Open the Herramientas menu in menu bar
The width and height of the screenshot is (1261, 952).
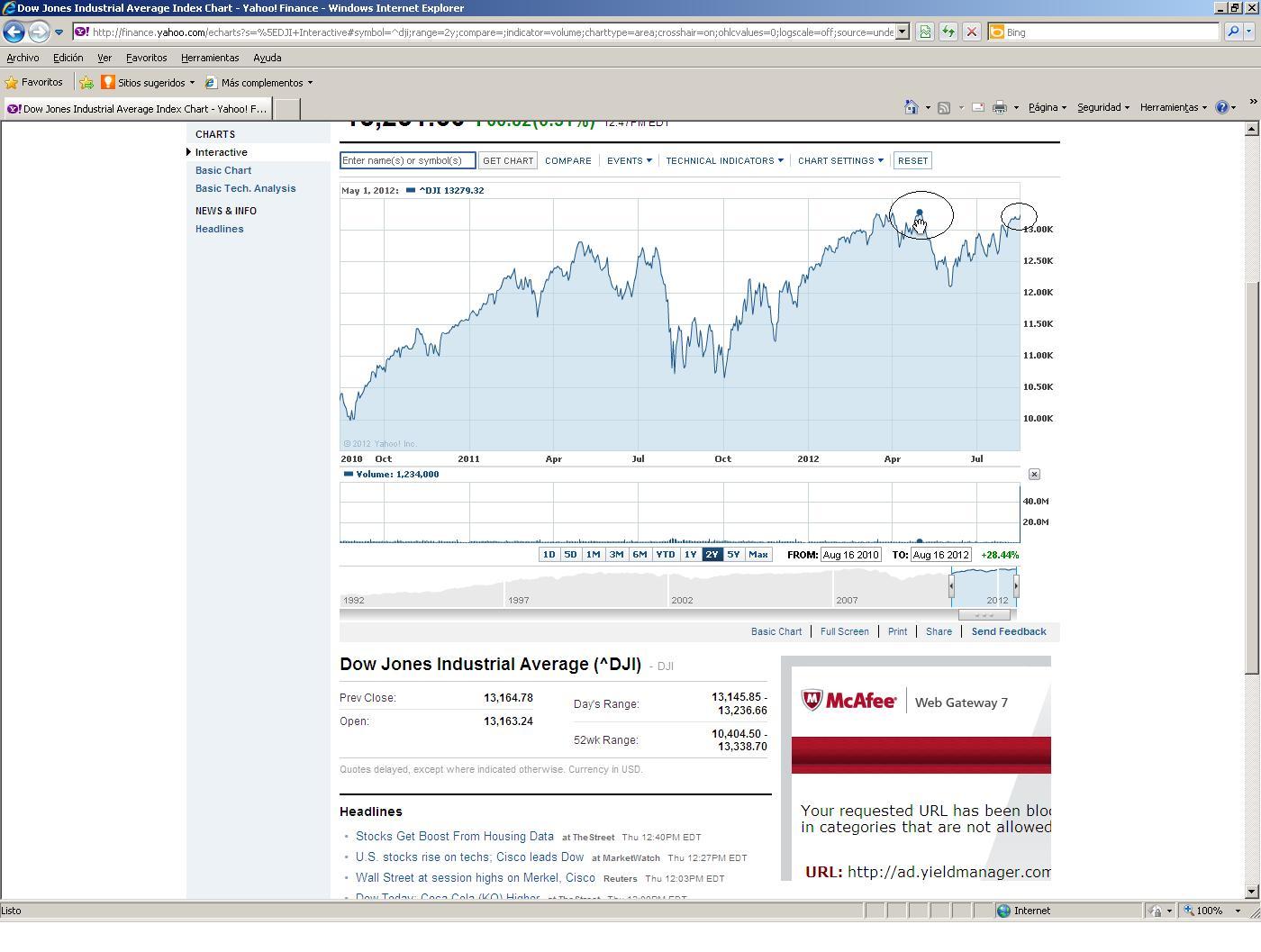point(210,58)
